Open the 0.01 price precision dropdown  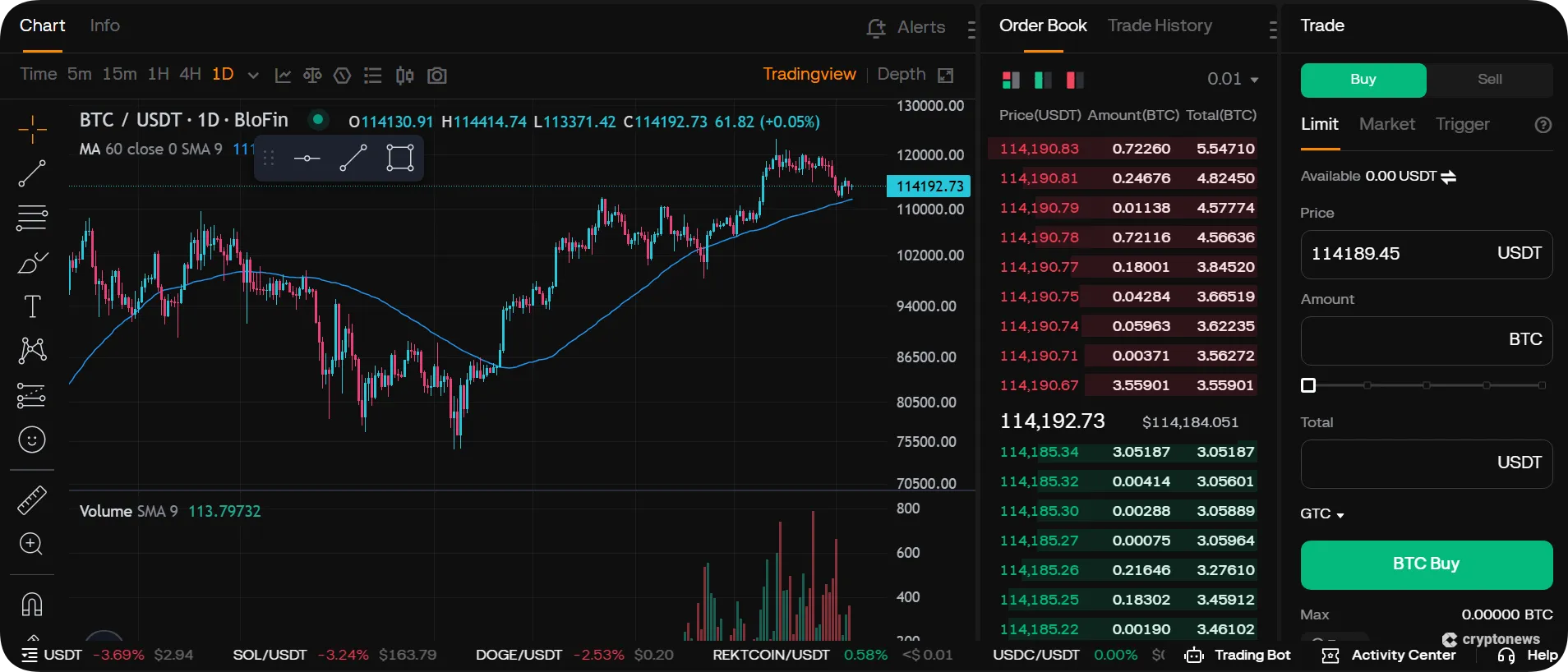coord(1233,79)
